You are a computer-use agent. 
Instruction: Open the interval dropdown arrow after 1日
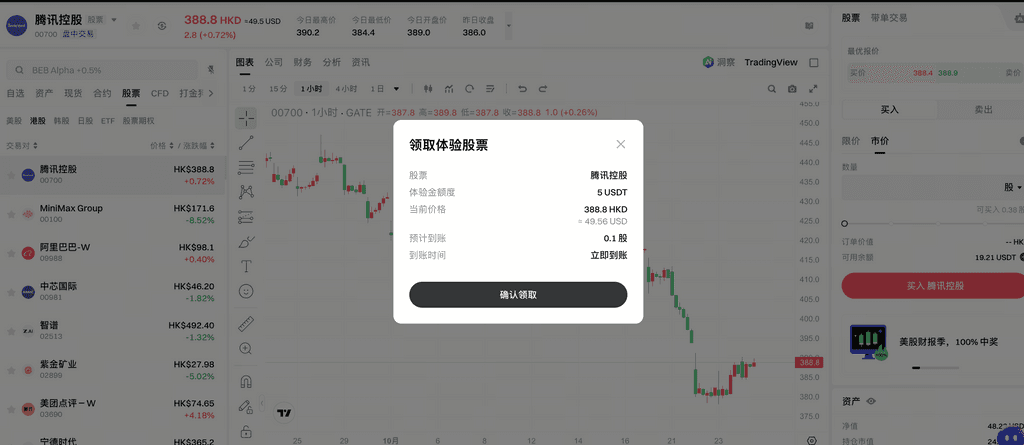[x=396, y=88]
